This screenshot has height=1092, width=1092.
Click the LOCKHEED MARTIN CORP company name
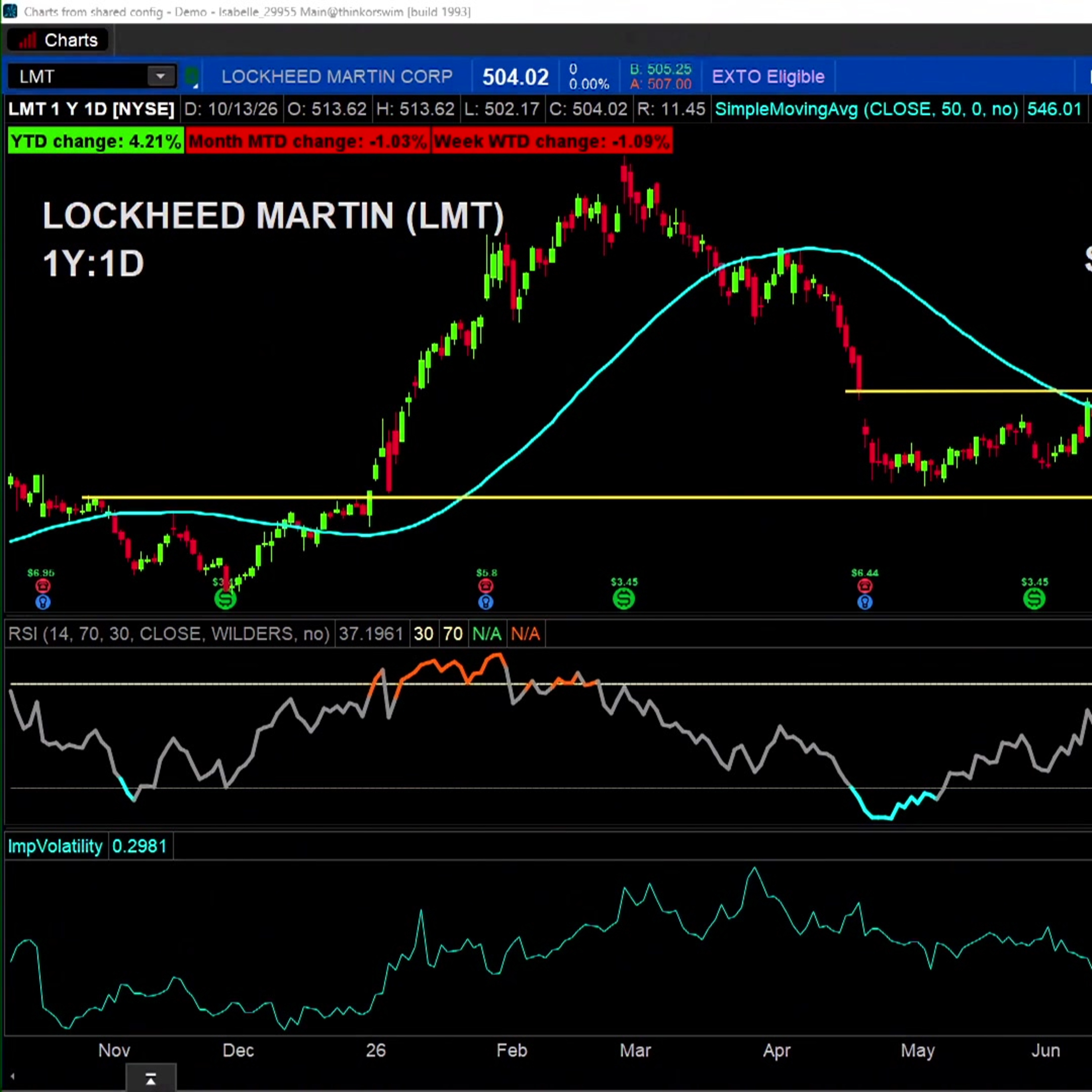(x=337, y=76)
